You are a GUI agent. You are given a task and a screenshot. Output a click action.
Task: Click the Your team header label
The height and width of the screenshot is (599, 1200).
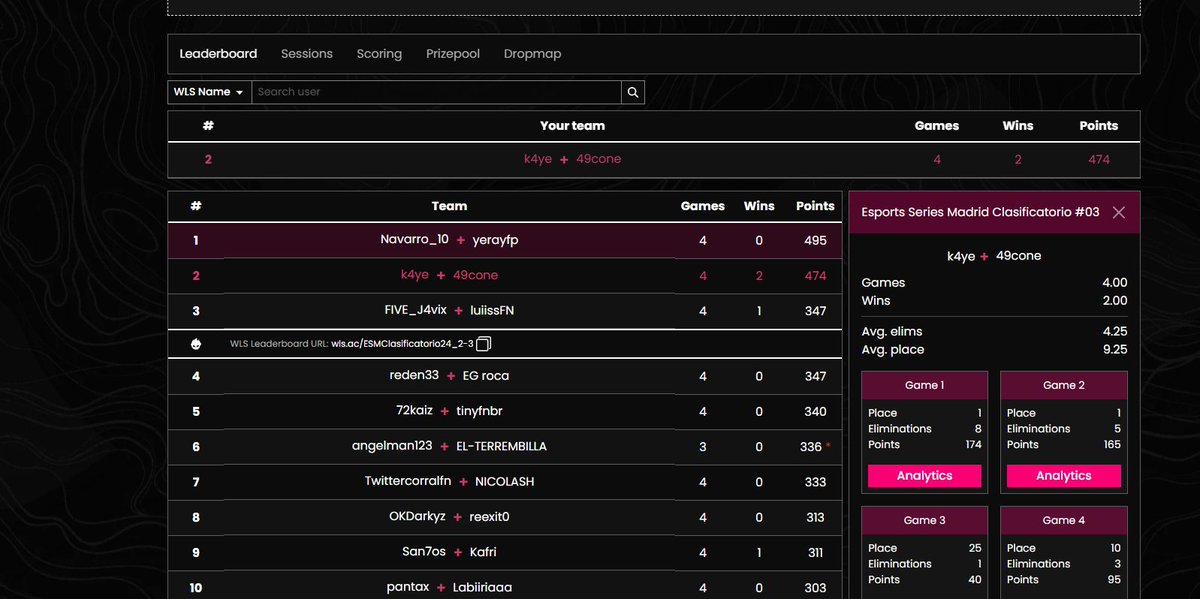572,126
